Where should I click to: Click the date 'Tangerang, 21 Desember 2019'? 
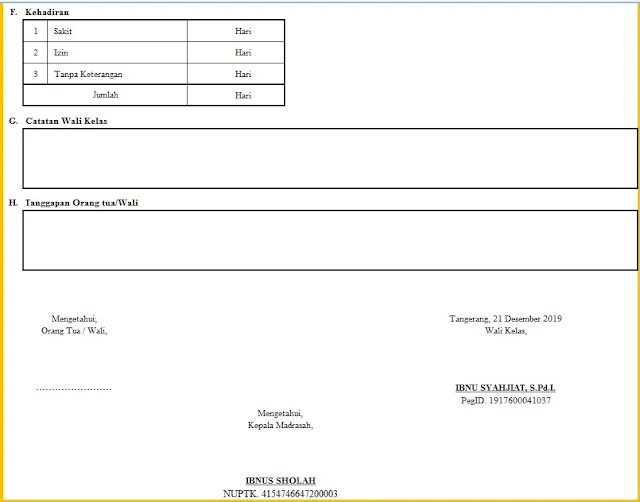click(506, 319)
